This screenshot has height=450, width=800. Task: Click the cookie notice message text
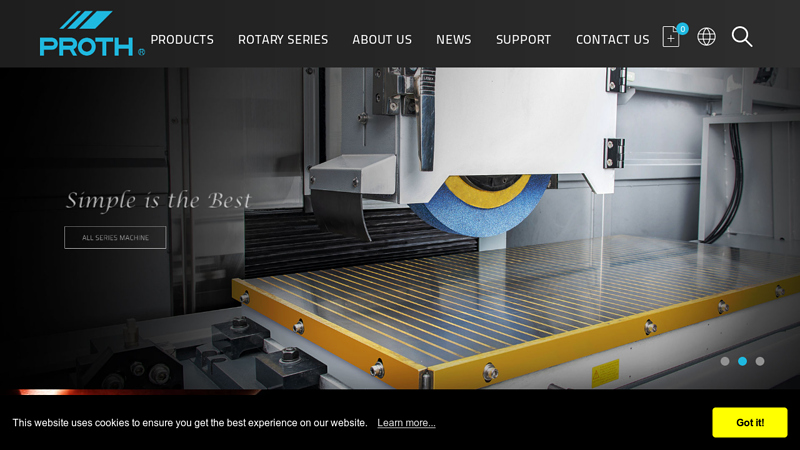[190, 423]
